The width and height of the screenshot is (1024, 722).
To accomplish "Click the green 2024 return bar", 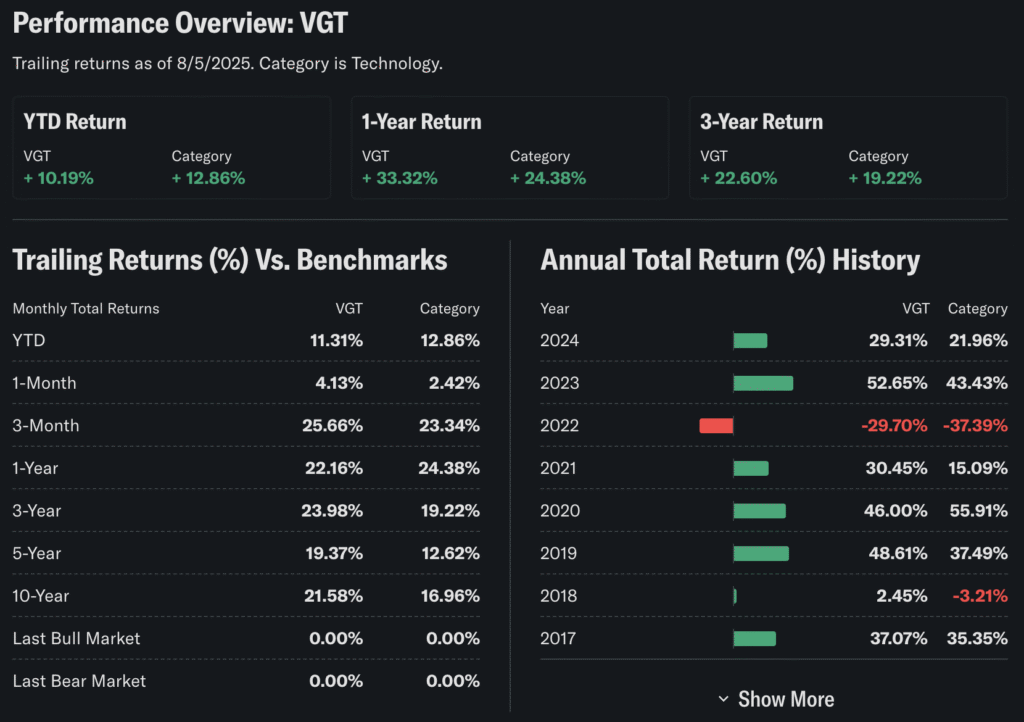I will click(750, 341).
